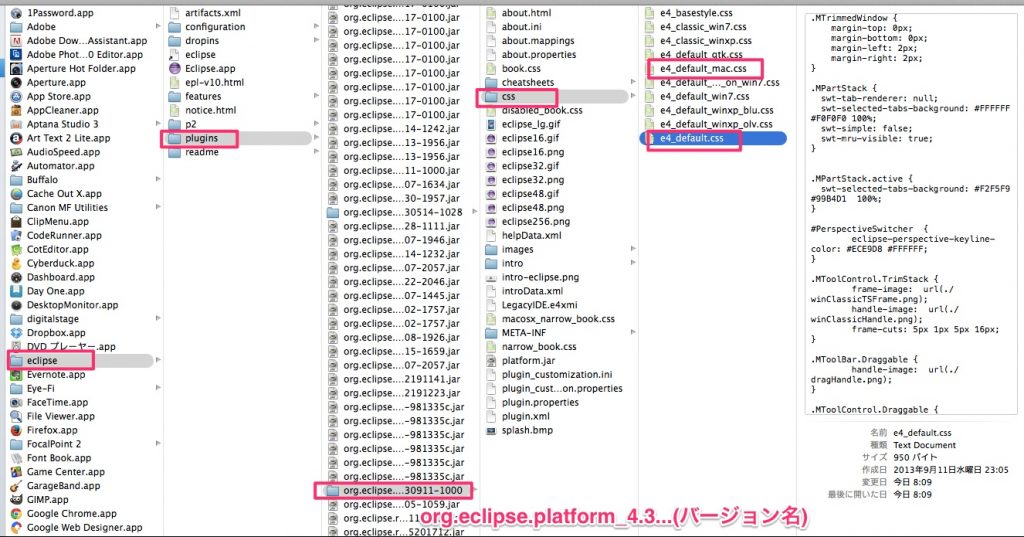The height and width of the screenshot is (537, 1024).
Task: Select e4_default_winxp_blu.css file
Action: click(x=716, y=110)
